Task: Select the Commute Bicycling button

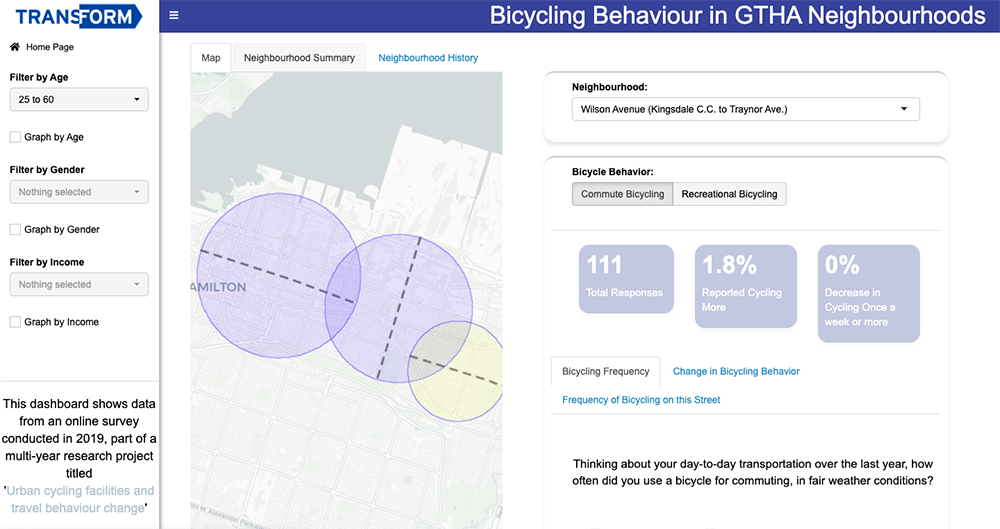Action: [622, 194]
